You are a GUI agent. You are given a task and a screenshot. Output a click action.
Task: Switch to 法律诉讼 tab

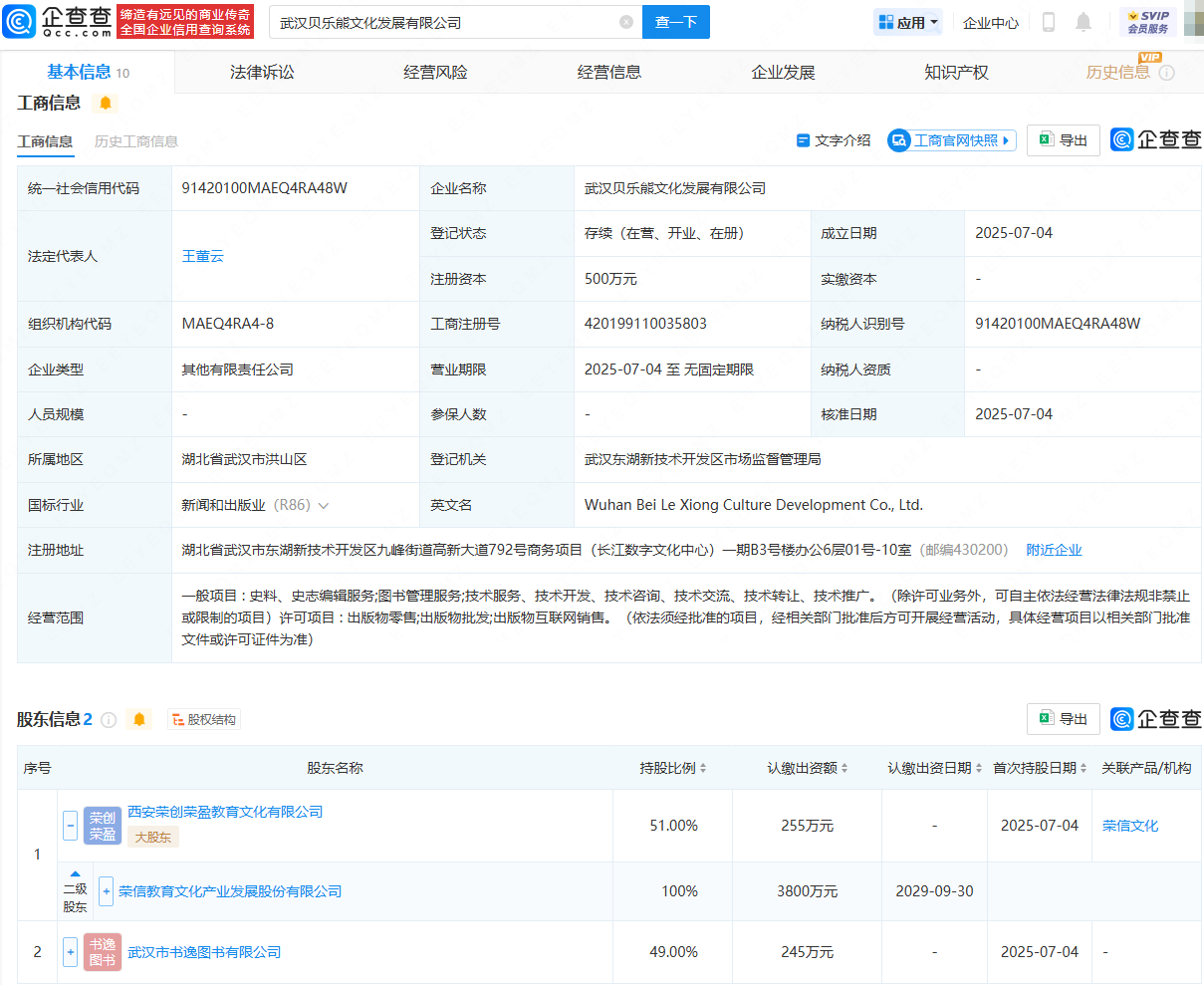point(262,72)
